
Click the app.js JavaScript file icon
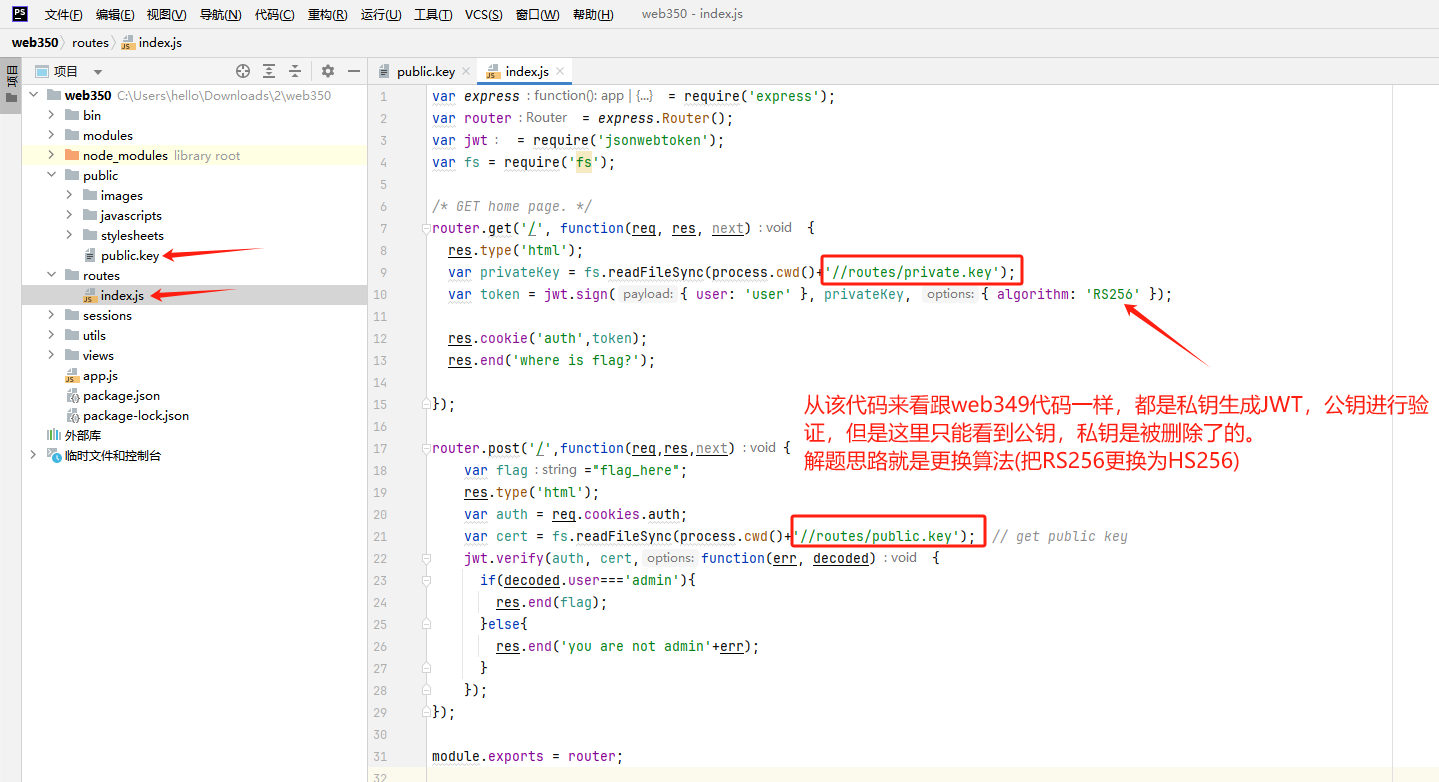[72, 375]
